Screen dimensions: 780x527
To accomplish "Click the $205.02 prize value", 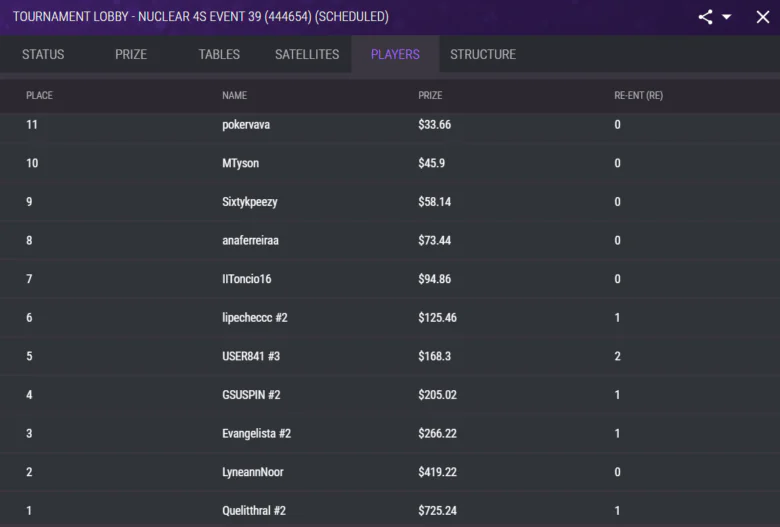I will coord(437,395).
